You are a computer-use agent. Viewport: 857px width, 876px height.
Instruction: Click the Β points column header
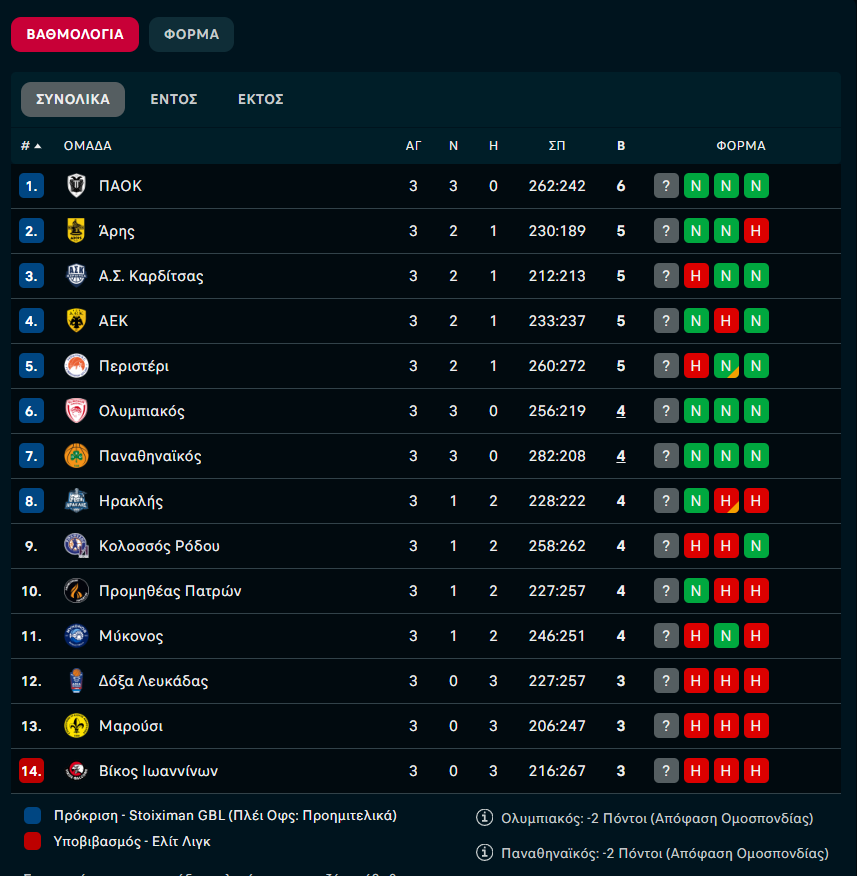pos(621,146)
